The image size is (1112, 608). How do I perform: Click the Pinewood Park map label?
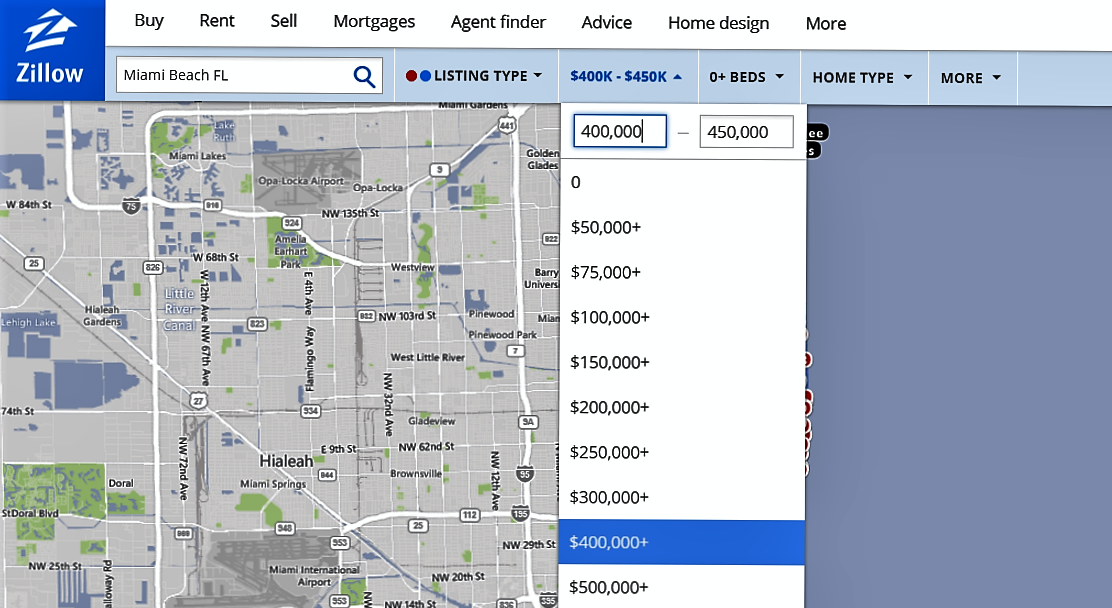(x=502, y=334)
